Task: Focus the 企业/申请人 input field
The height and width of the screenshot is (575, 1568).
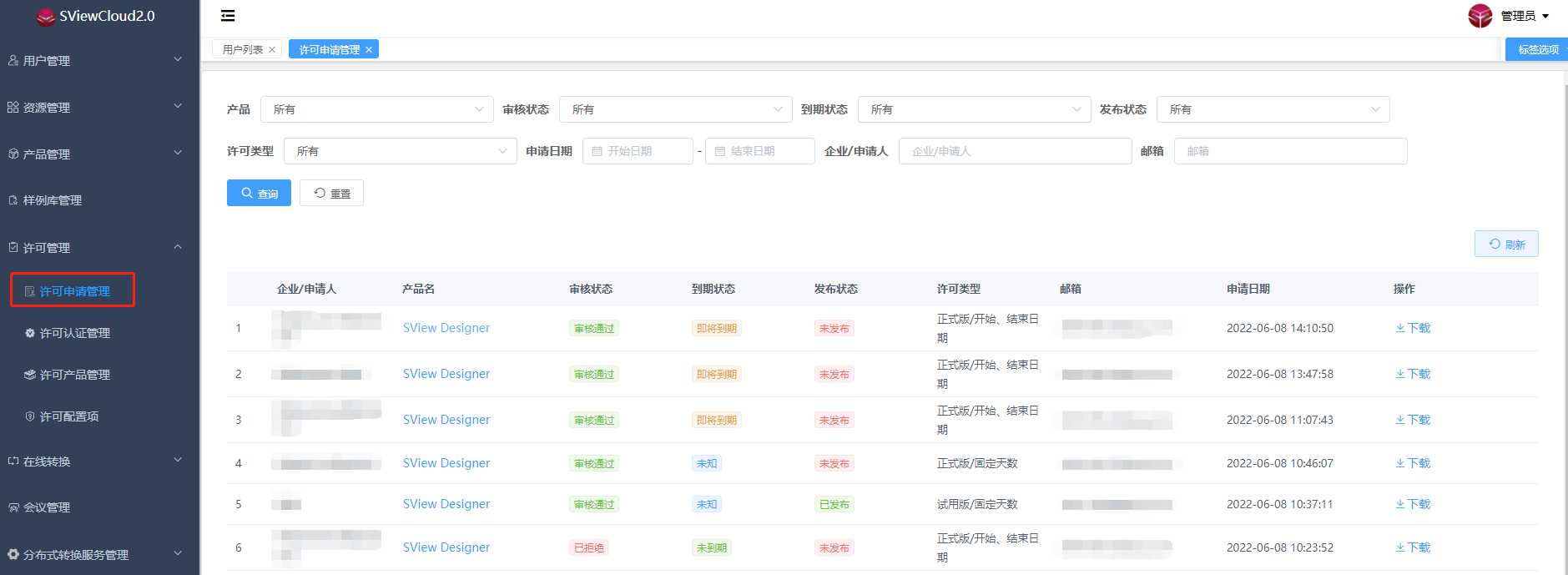Action: click(1016, 151)
